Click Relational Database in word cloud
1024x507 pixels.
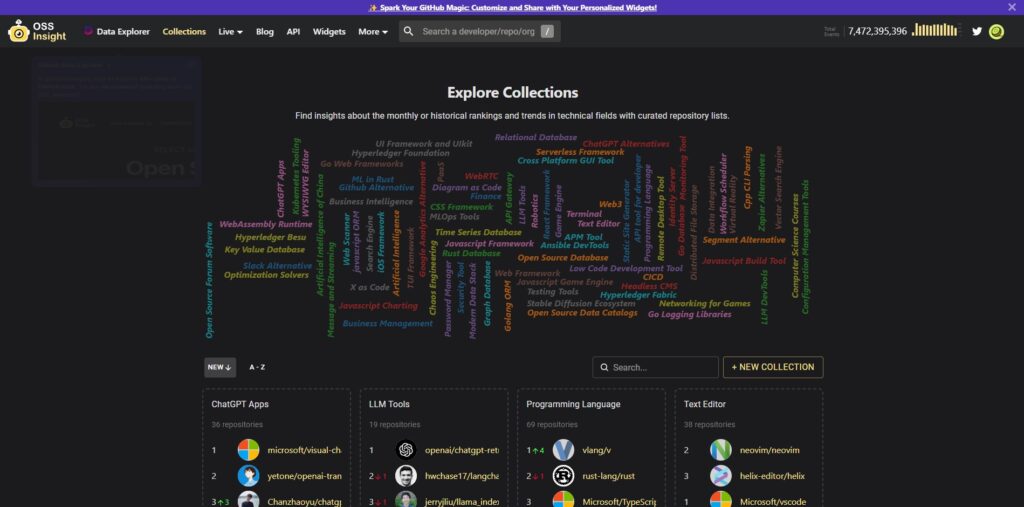pos(536,137)
